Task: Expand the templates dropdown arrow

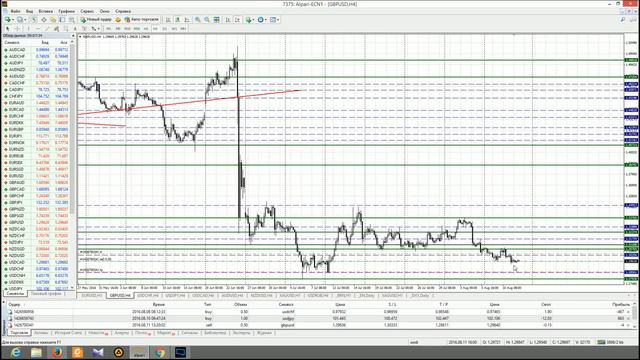Action: point(278,20)
